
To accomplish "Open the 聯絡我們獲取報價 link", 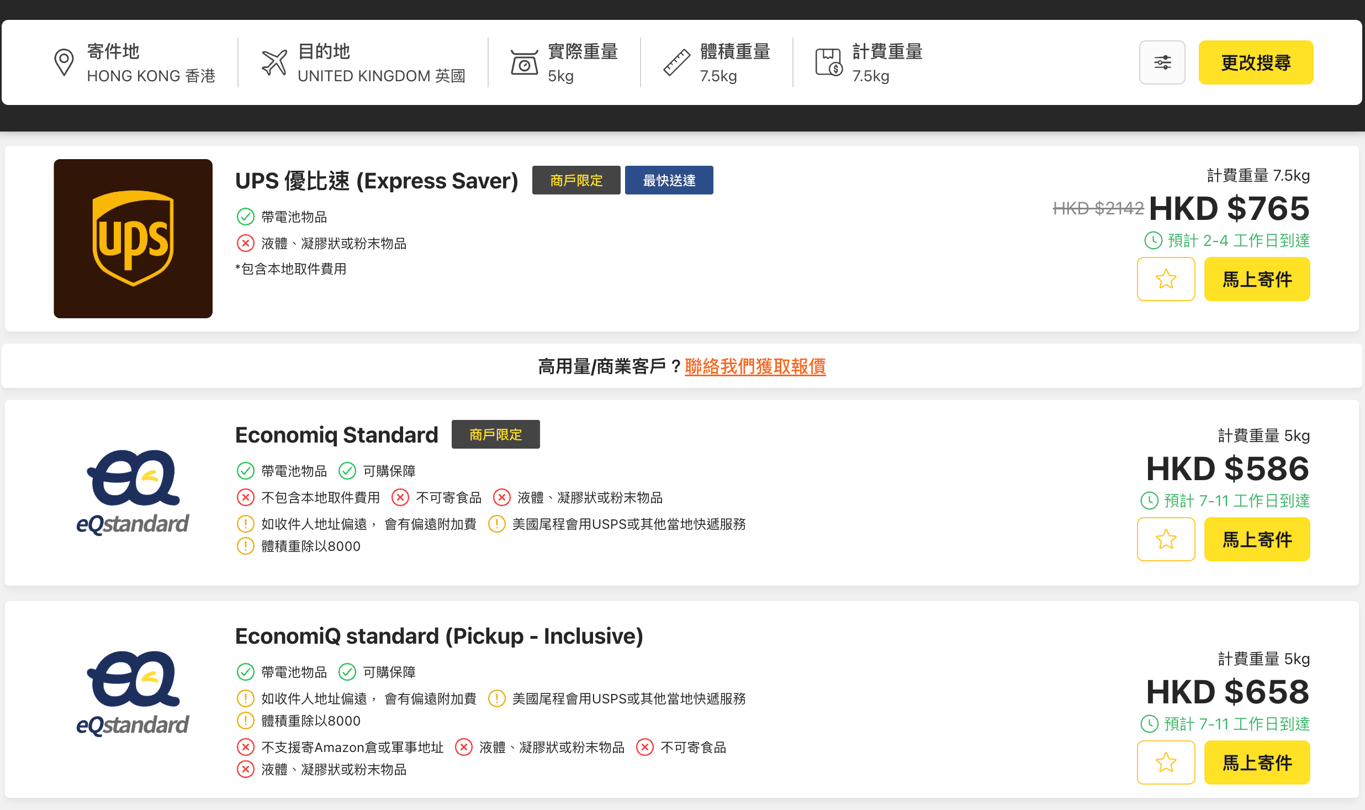I will [755, 367].
